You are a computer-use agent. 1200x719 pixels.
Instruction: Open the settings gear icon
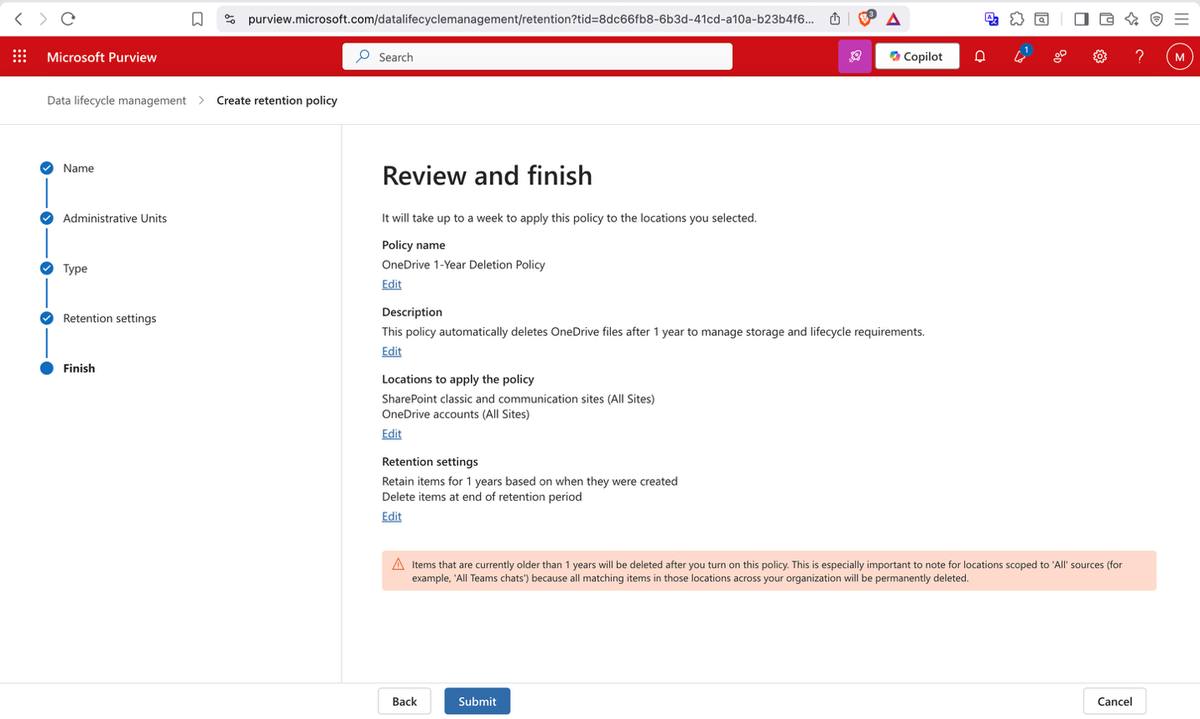1100,57
